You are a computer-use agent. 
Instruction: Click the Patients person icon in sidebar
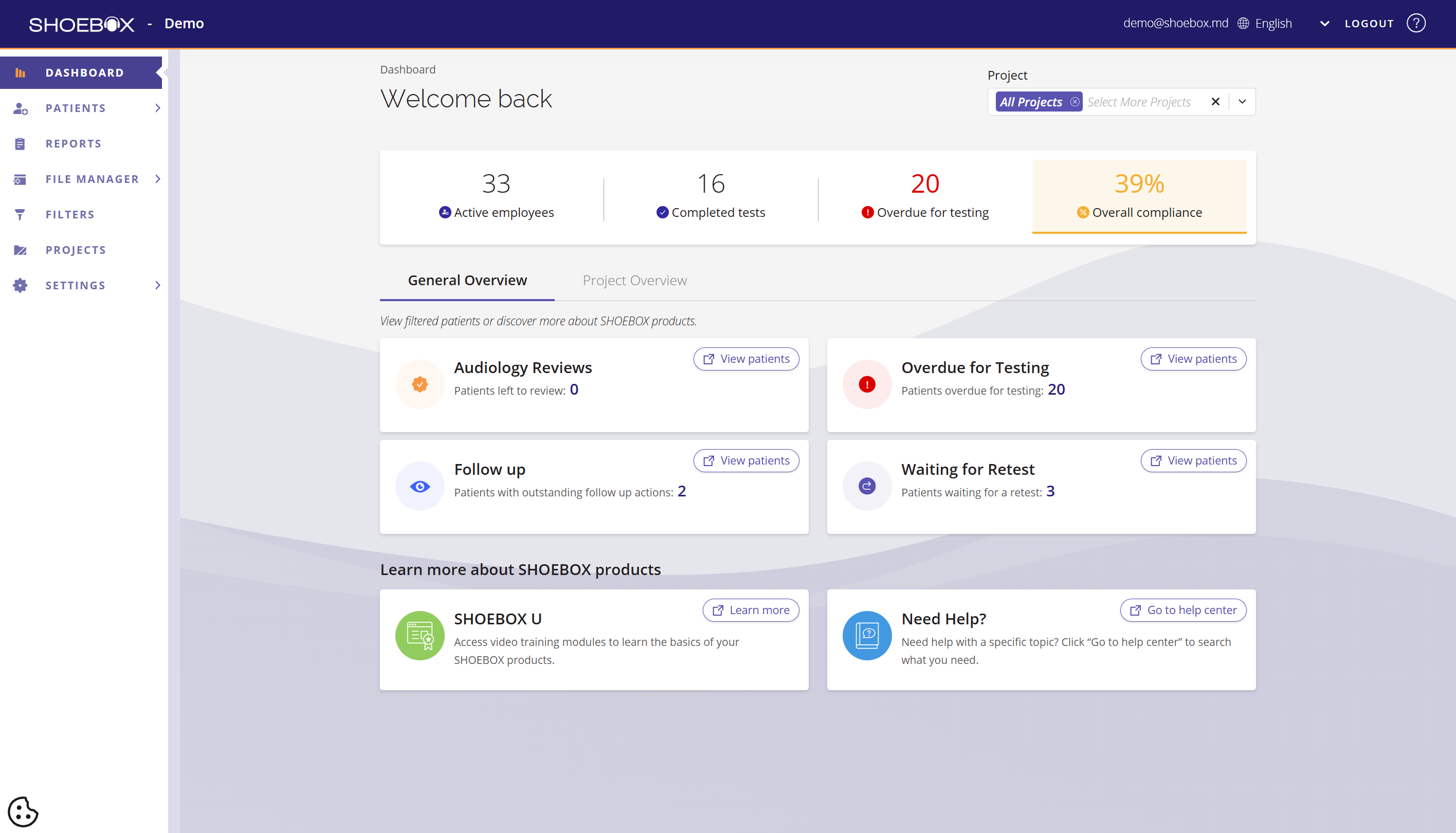(20, 108)
